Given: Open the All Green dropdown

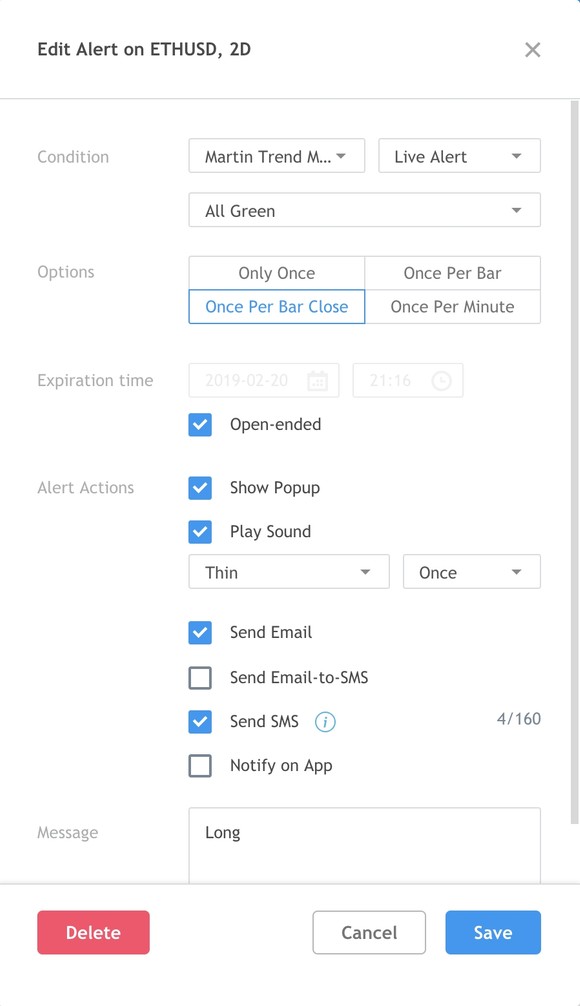Looking at the screenshot, I should [x=364, y=210].
